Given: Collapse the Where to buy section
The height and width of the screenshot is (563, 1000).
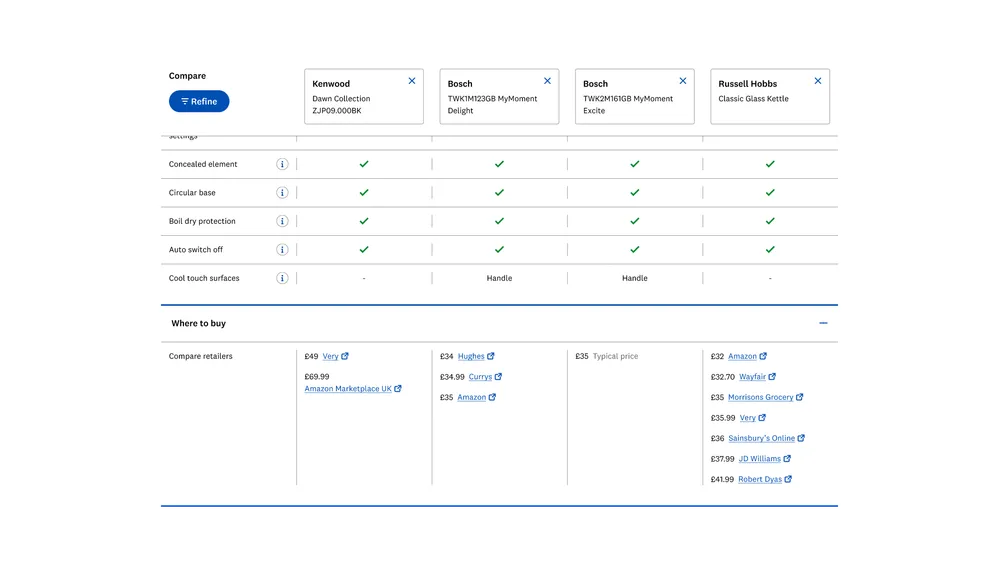Looking at the screenshot, I should pos(823,323).
